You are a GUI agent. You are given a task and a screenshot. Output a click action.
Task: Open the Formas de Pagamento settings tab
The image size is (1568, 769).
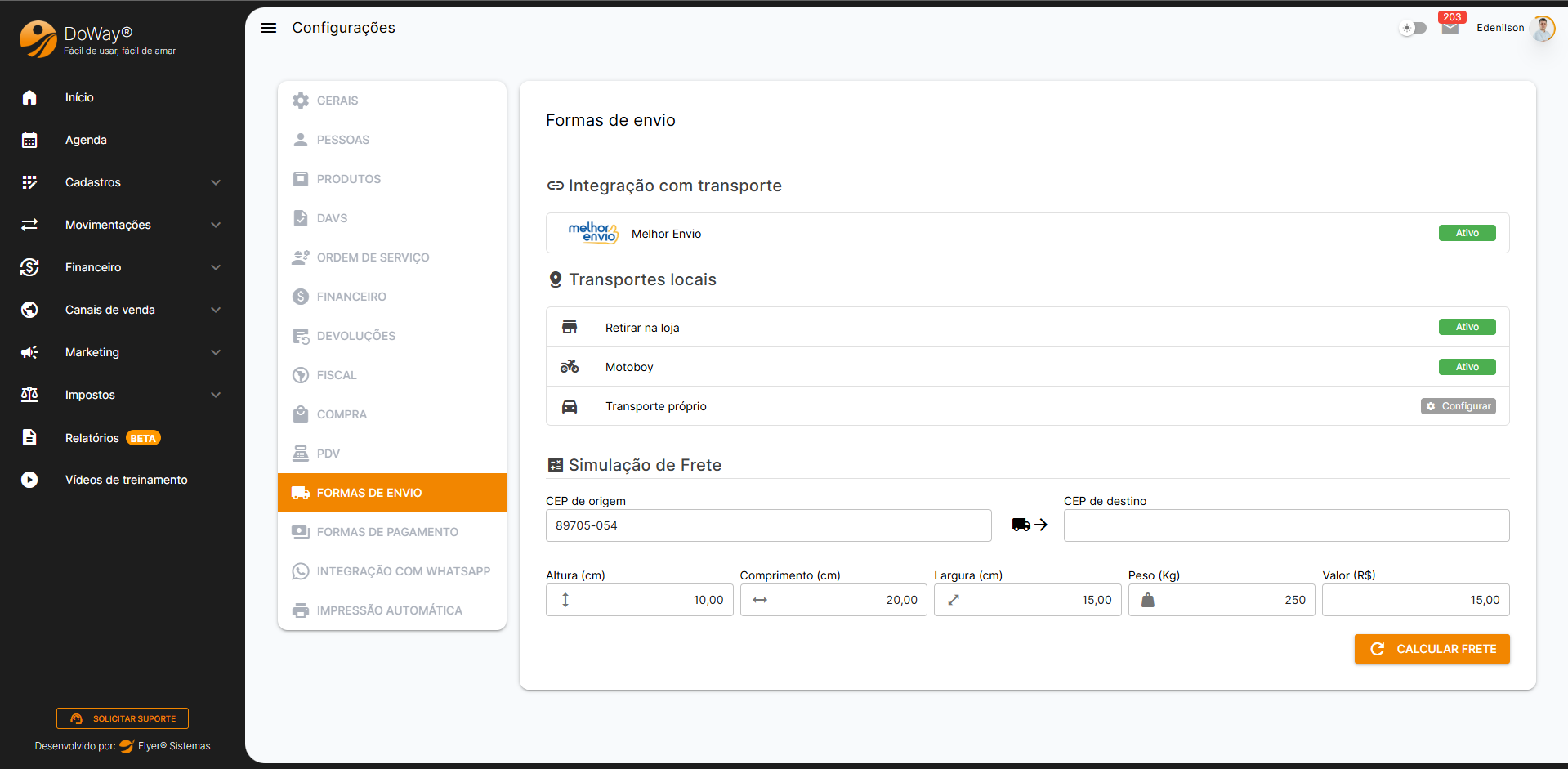point(387,532)
